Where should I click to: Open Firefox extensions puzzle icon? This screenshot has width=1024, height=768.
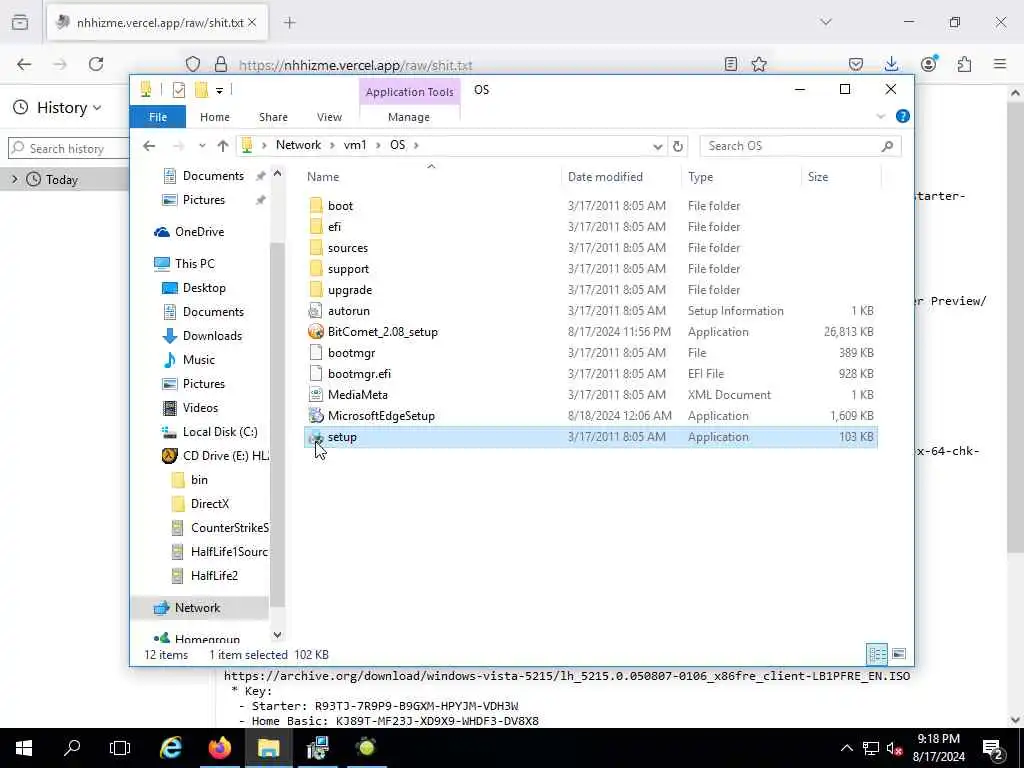(x=965, y=64)
